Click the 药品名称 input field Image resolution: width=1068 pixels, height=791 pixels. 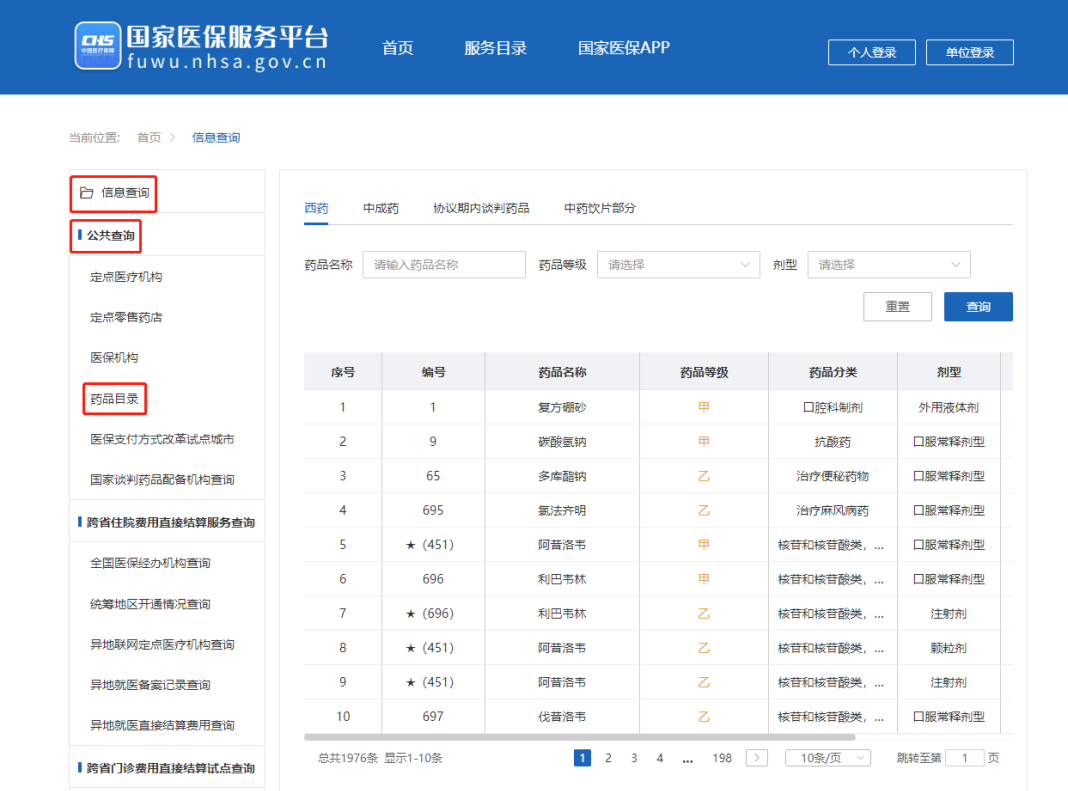(443, 264)
